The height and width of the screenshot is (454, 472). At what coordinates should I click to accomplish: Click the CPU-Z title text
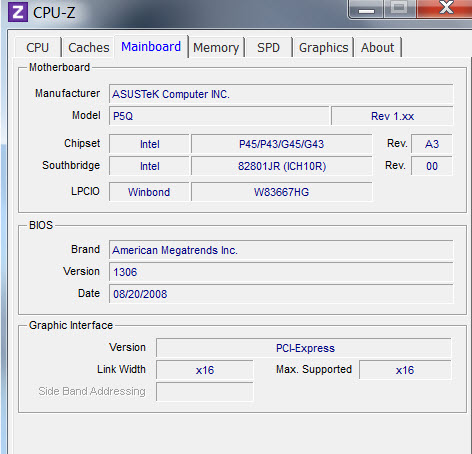pos(54,13)
